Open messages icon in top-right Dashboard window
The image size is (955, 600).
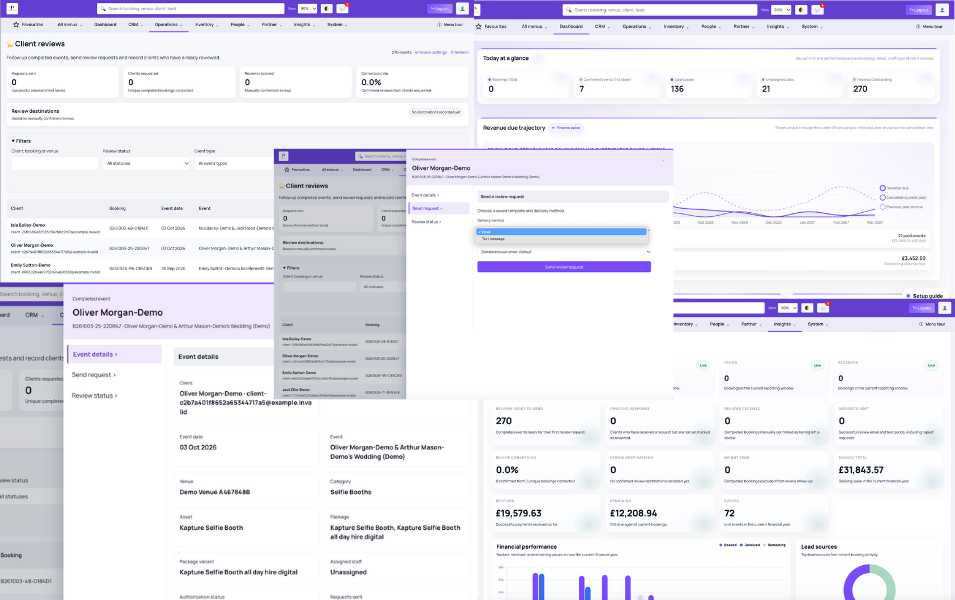pos(818,10)
